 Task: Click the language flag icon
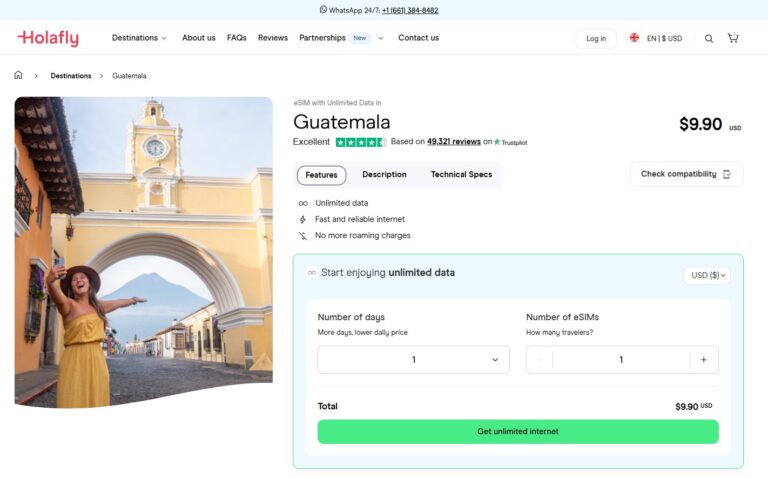(x=634, y=38)
